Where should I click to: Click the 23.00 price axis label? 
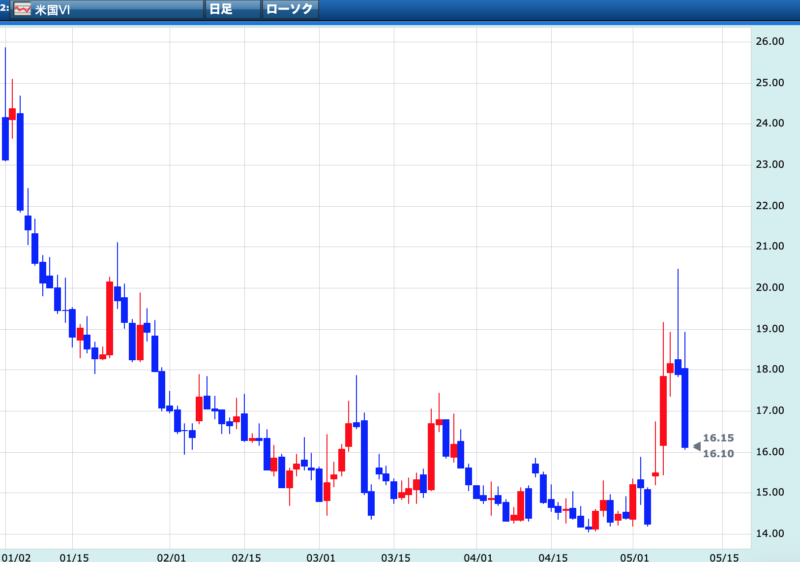click(x=770, y=164)
